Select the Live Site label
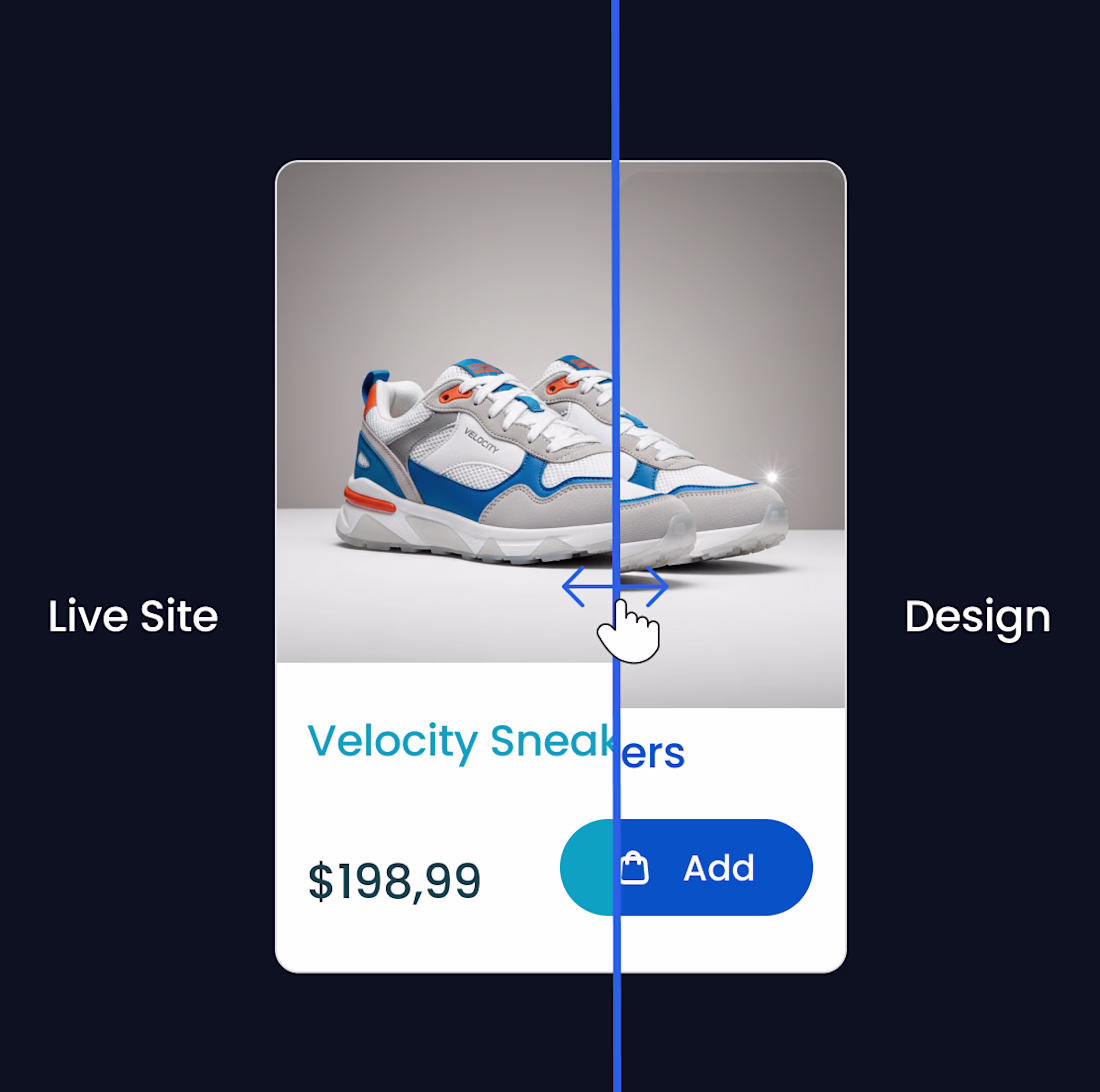This screenshot has width=1100, height=1092. [133, 616]
